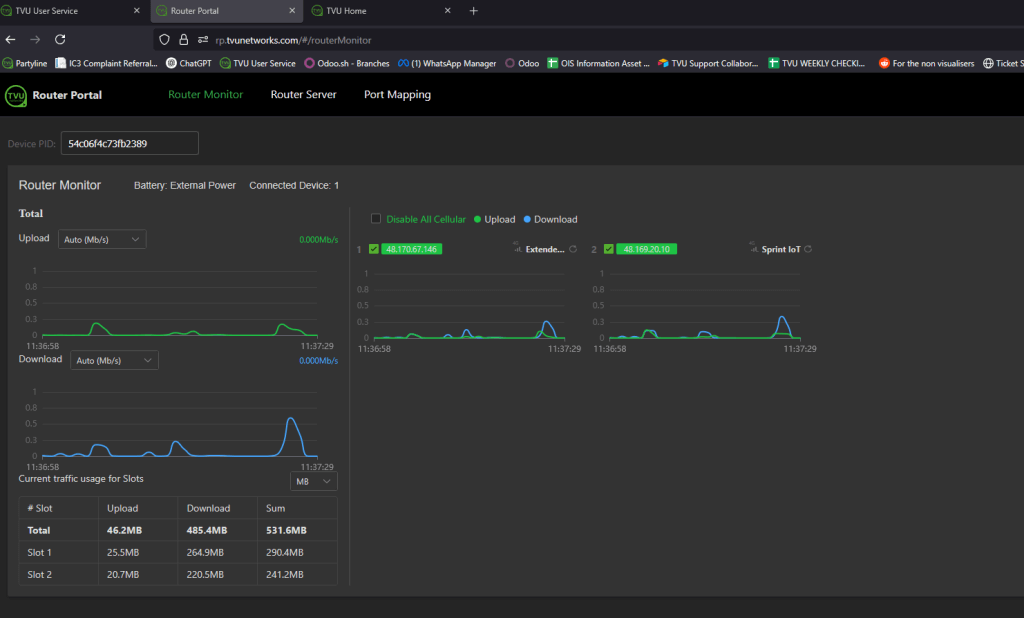
Task: Close the TVU User Service tab
Action: click(136, 10)
